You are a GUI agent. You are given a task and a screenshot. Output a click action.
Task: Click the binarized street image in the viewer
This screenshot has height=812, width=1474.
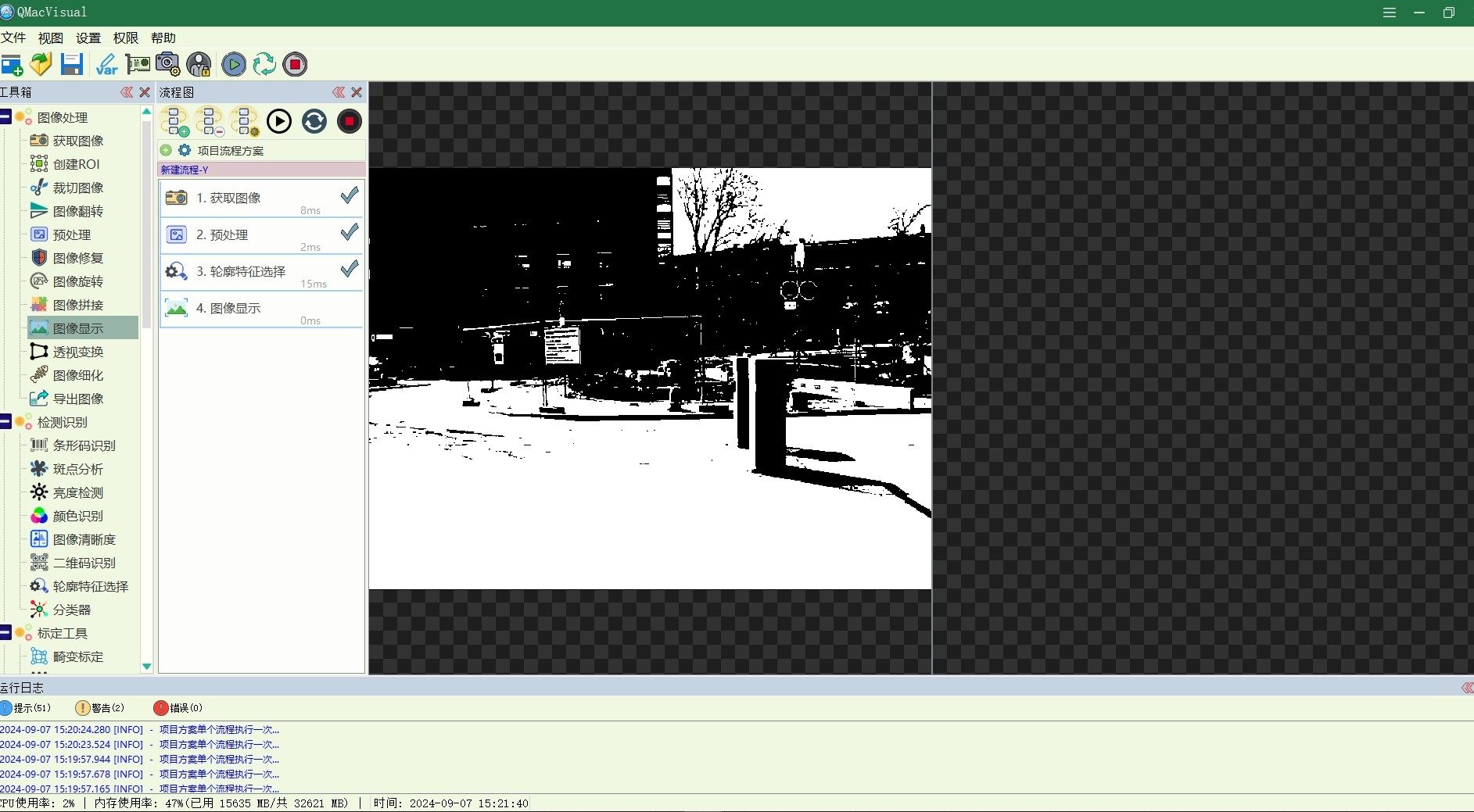pos(650,378)
